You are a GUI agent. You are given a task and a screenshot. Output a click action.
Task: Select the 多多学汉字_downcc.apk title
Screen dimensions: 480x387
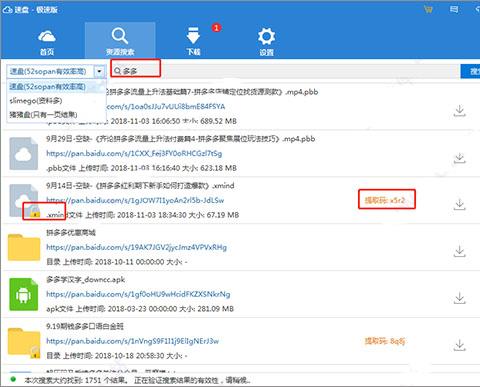click(x=86, y=279)
